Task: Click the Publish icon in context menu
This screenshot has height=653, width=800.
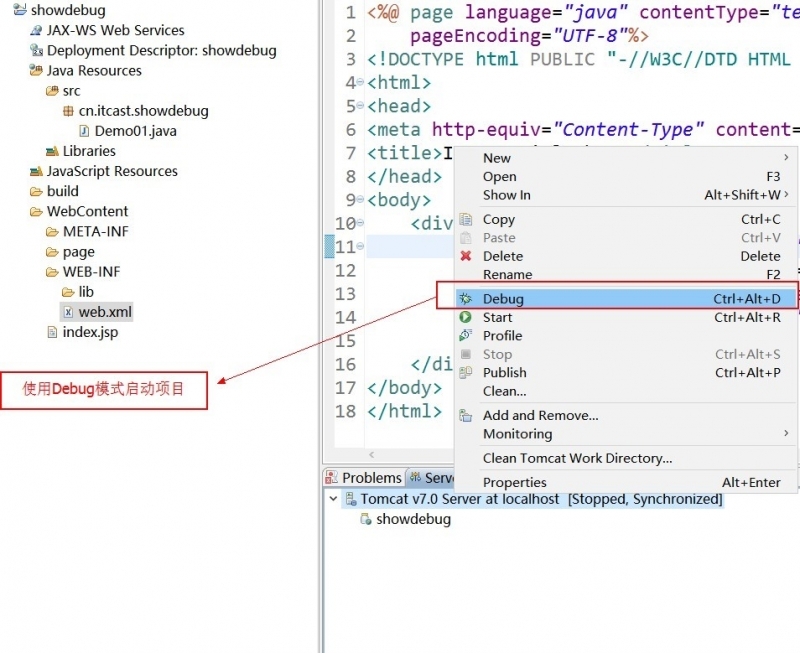Action: pos(465,372)
